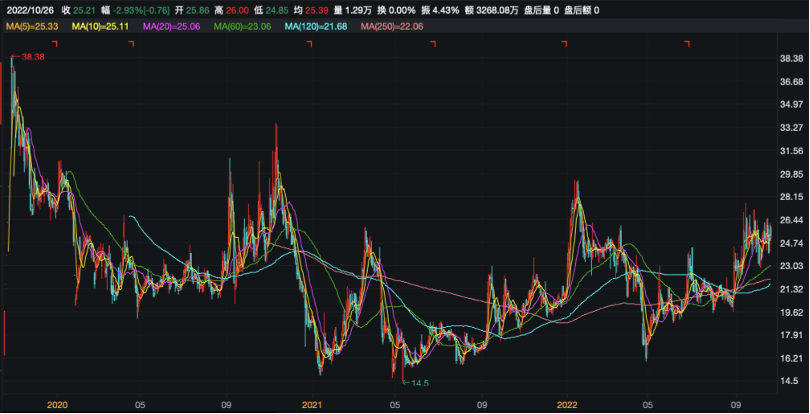Click the 19.62 price axis label
The image size is (810, 414).
pyautogui.click(x=791, y=312)
